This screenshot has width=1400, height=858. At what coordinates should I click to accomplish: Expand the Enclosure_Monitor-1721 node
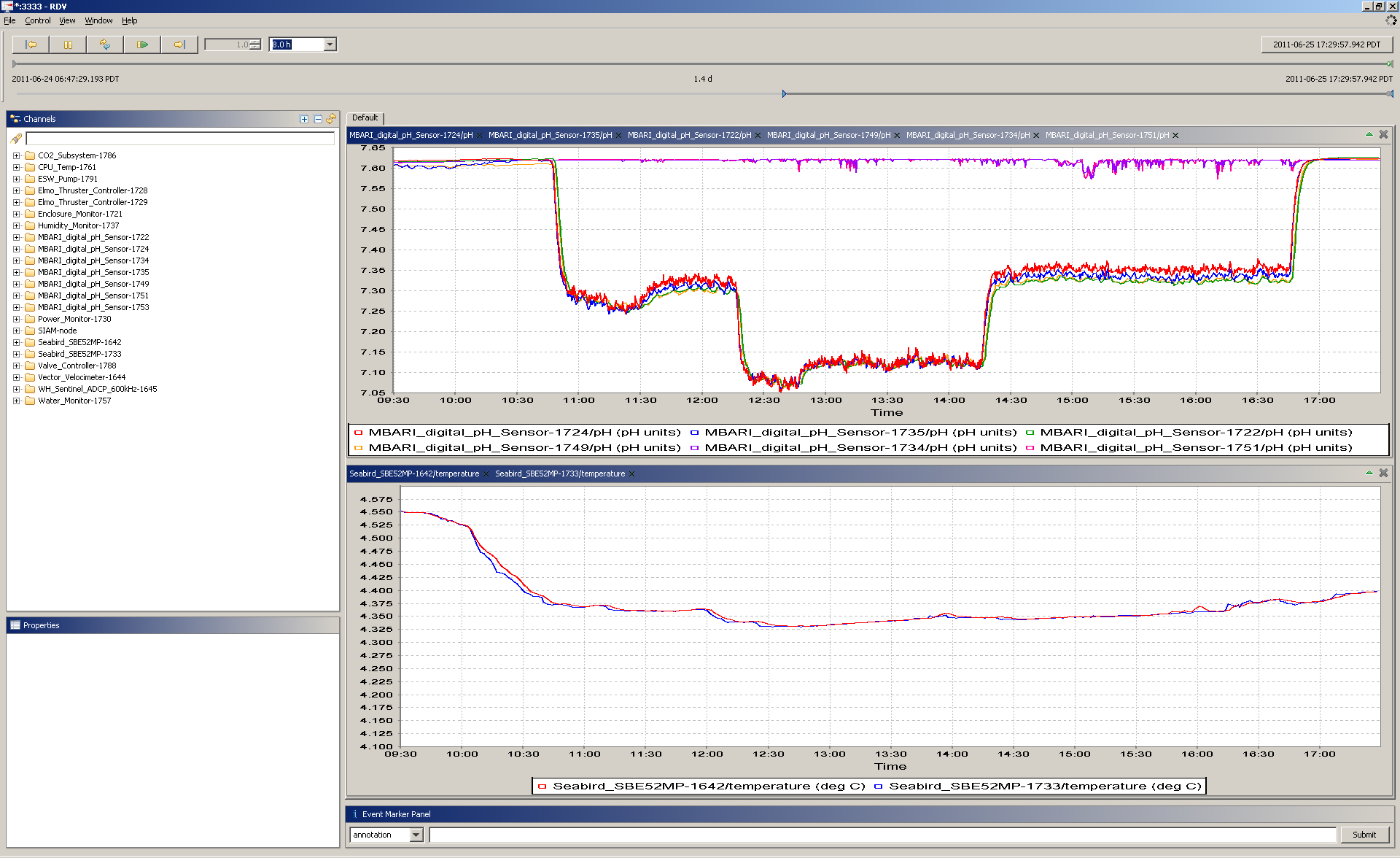pyautogui.click(x=16, y=214)
